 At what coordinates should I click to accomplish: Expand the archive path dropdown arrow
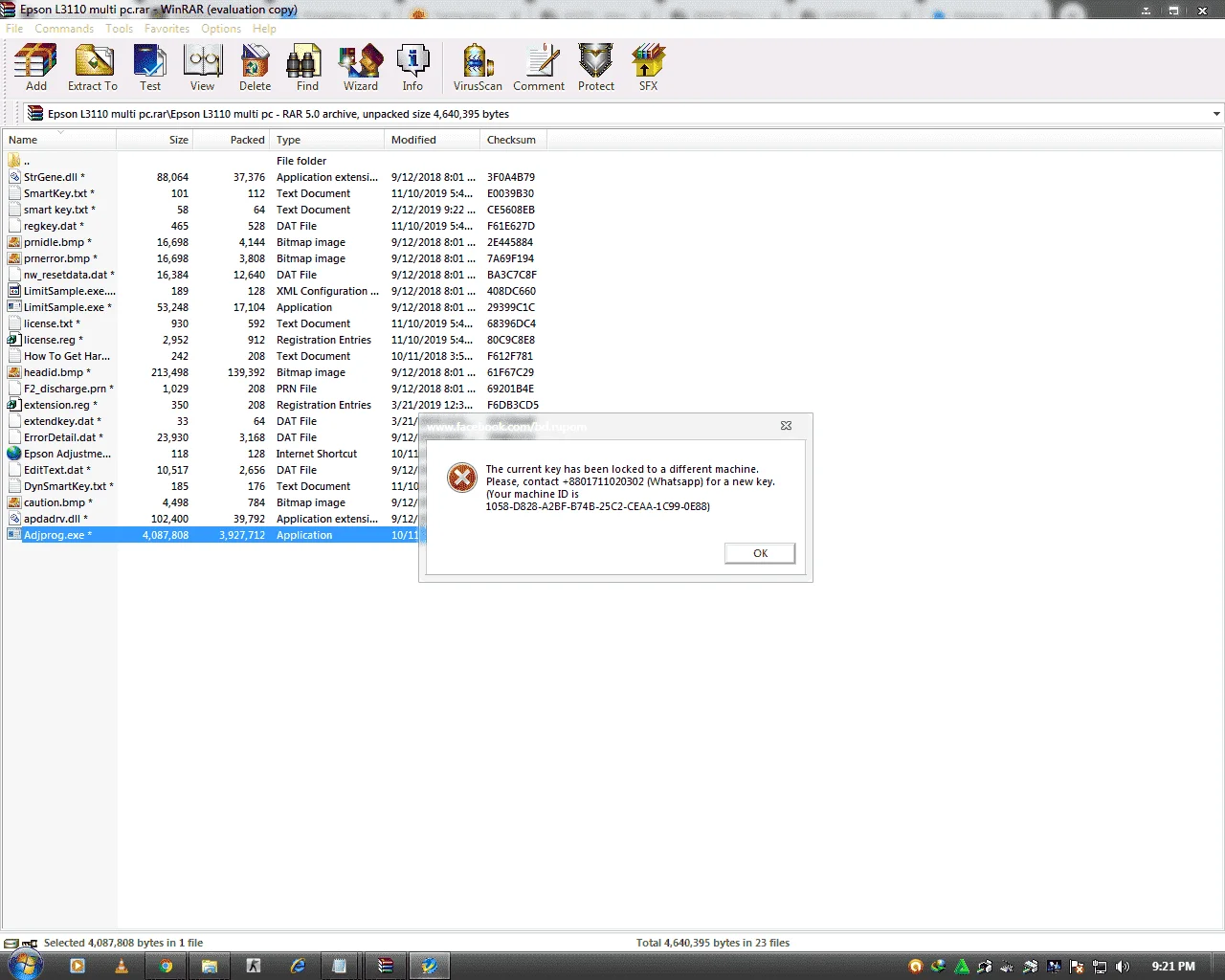[1216, 114]
